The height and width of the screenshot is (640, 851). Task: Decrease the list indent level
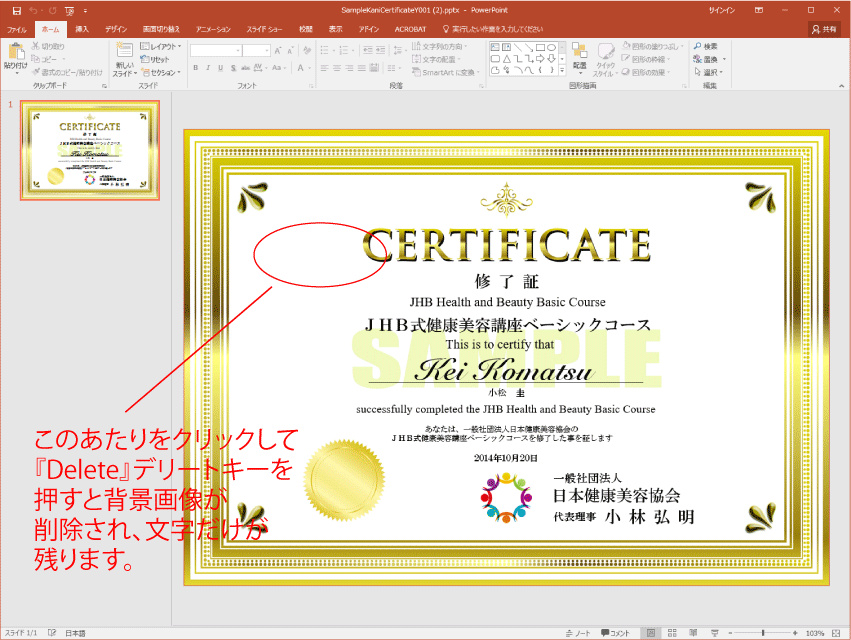click(367, 50)
